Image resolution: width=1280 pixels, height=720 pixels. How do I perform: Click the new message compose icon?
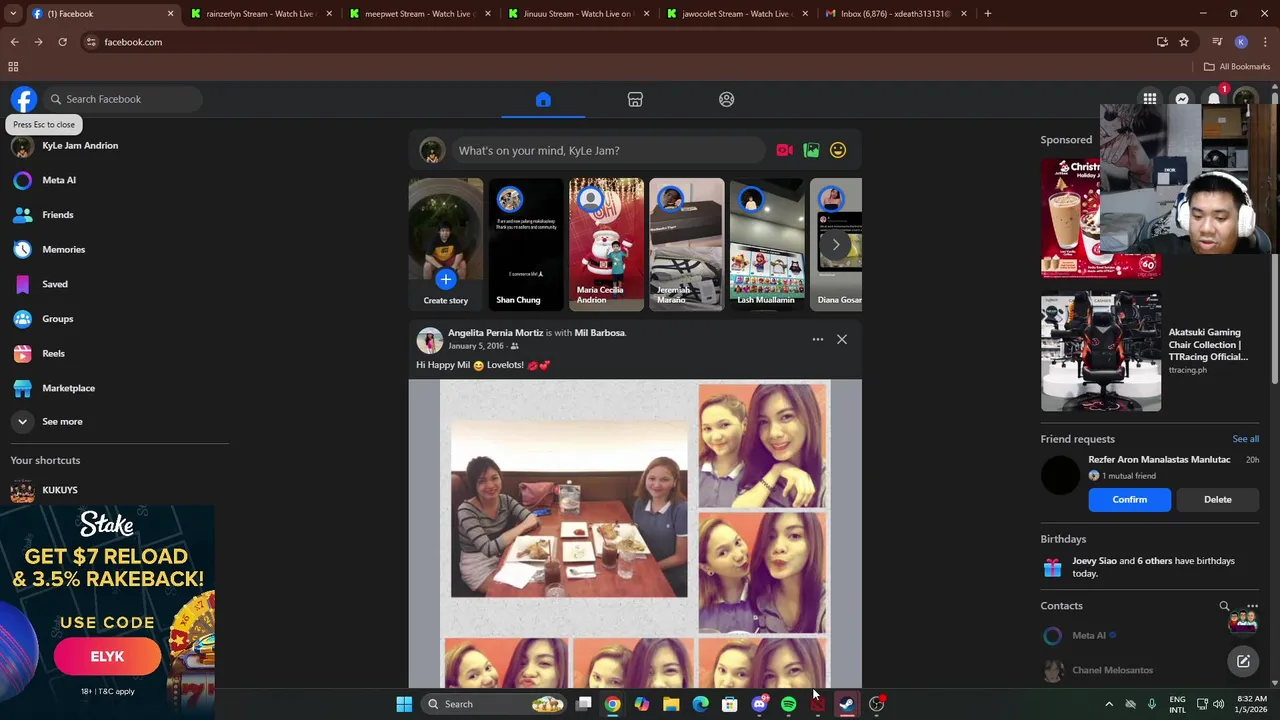point(1243,661)
